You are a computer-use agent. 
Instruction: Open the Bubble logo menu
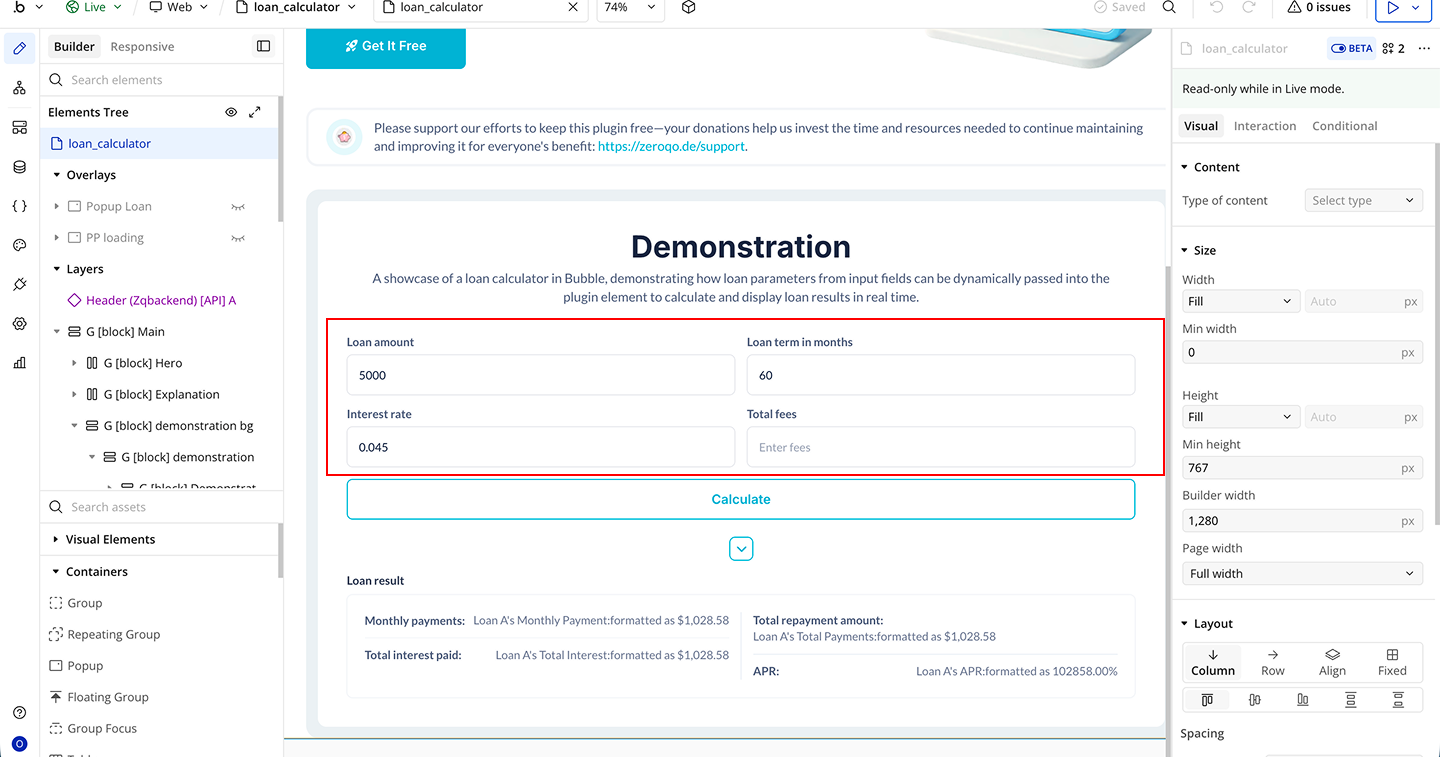pos(24,8)
